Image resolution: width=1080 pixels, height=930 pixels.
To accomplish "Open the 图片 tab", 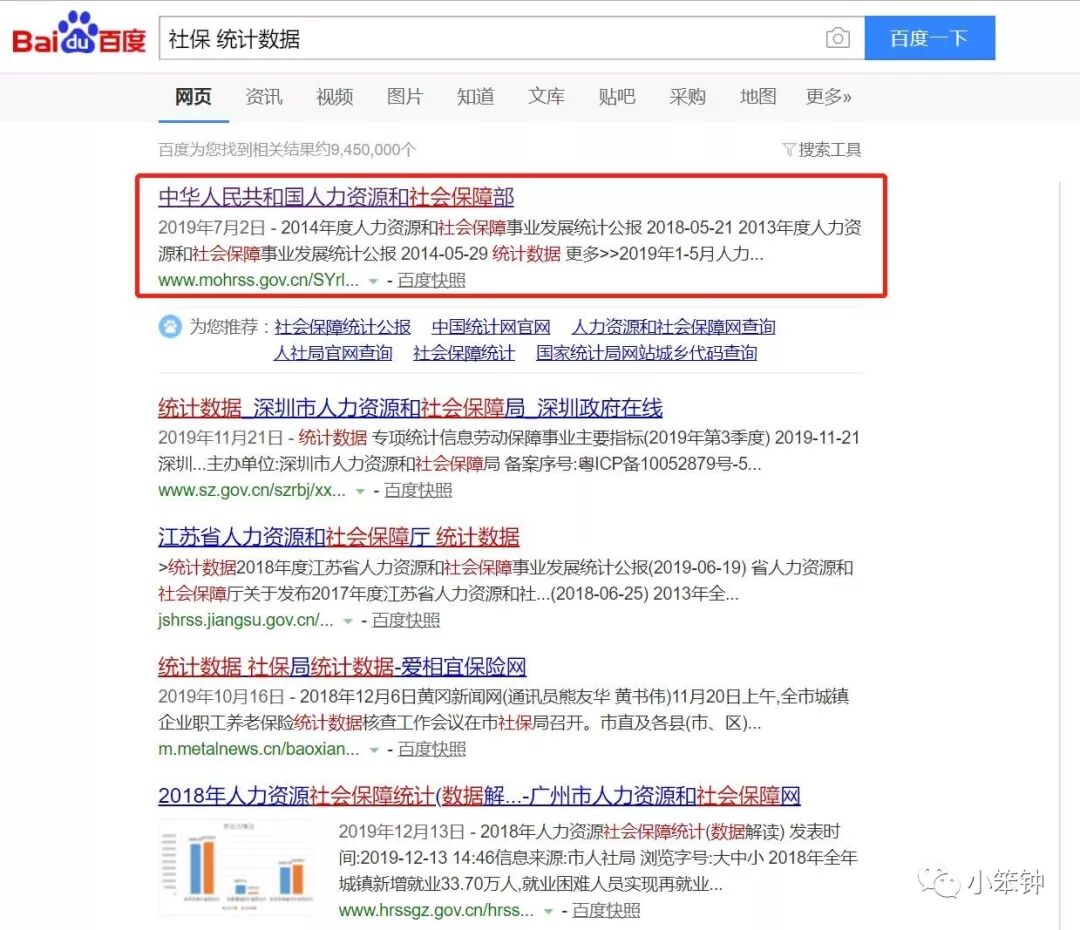I will (405, 96).
